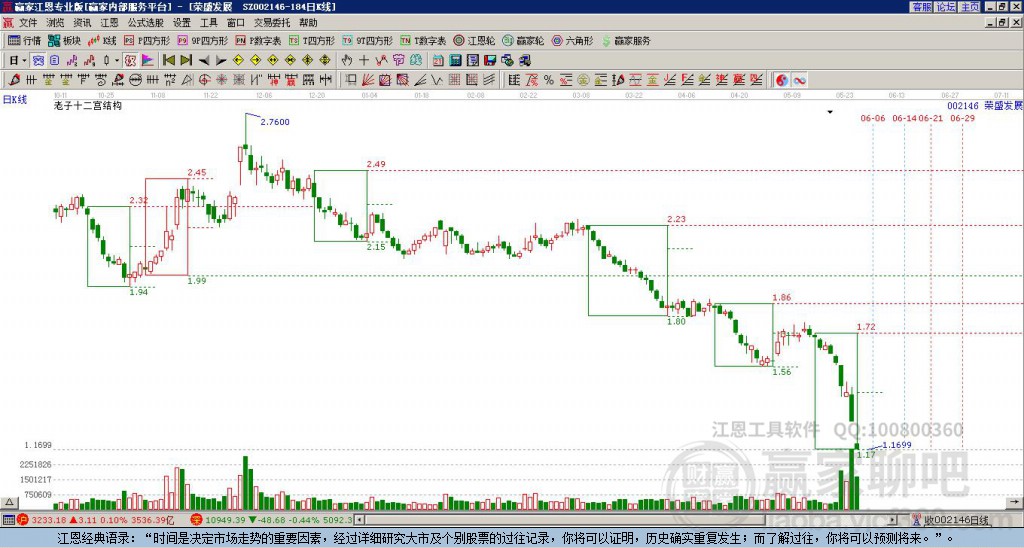
Task: Click the 客服 link in title bar
Action: point(921,7)
